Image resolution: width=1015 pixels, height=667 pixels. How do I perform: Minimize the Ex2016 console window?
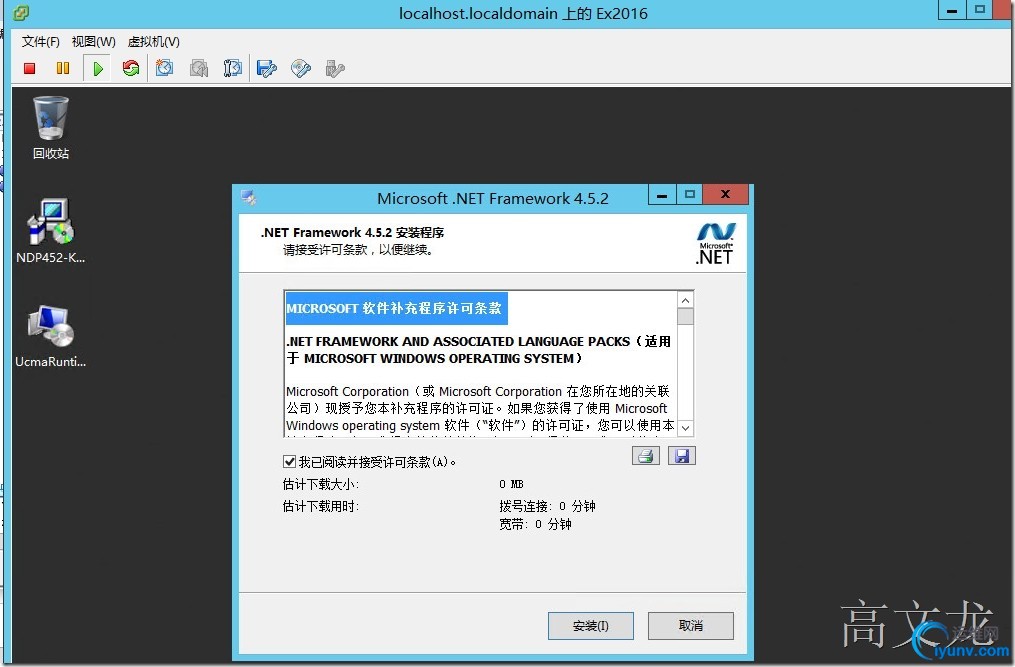point(952,10)
